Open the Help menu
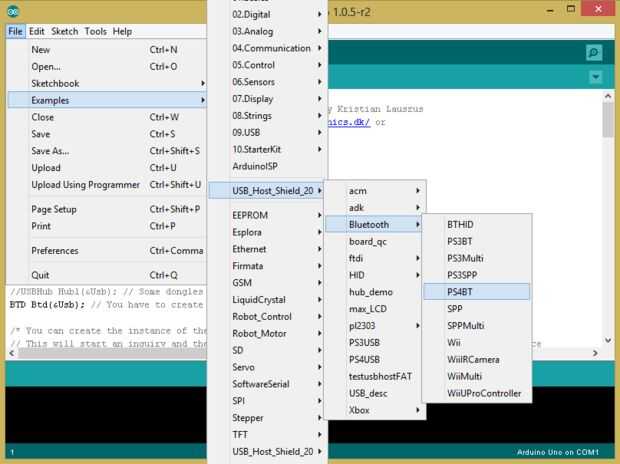 point(122,31)
